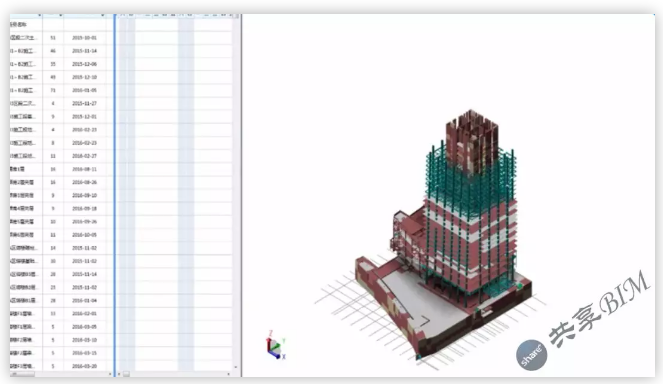The width and height of the screenshot is (663, 384).
Task: Select the cell dated 2016-03-10
Action: (85, 340)
